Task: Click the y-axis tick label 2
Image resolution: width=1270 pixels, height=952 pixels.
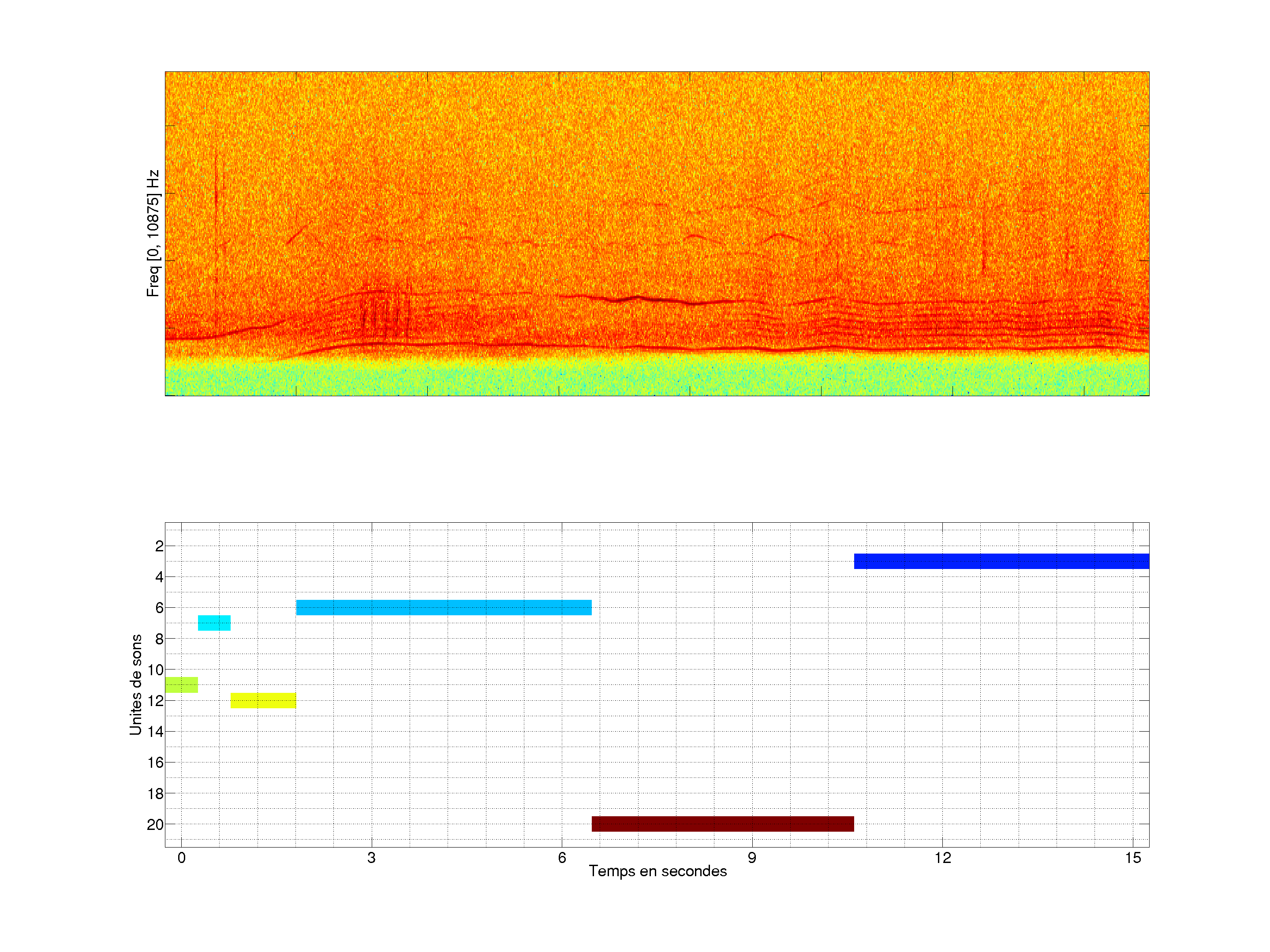Action: [x=159, y=546]
